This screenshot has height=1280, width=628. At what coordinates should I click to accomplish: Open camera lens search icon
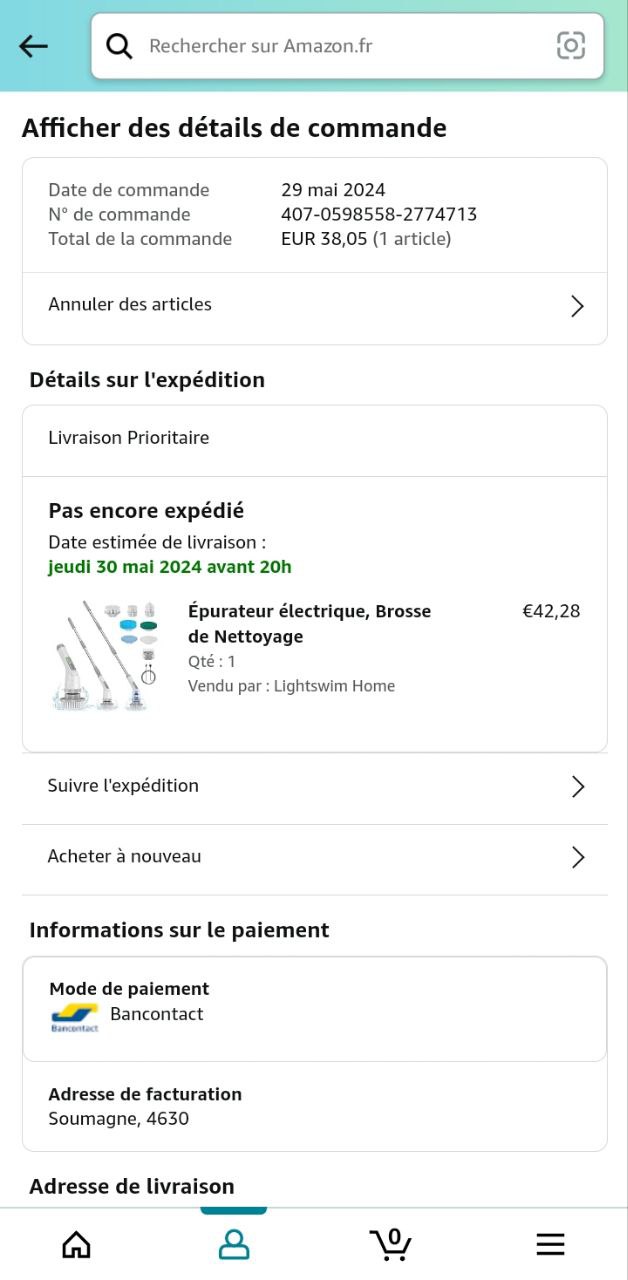(570, 46)
